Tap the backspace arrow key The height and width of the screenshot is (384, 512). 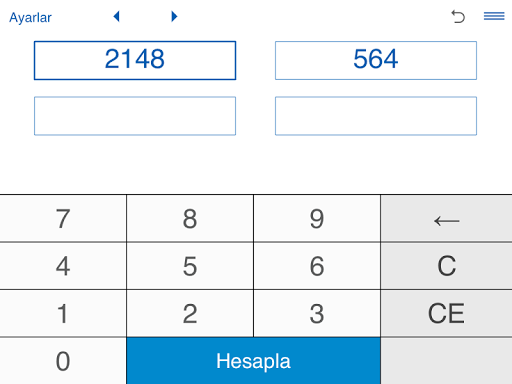446,219
